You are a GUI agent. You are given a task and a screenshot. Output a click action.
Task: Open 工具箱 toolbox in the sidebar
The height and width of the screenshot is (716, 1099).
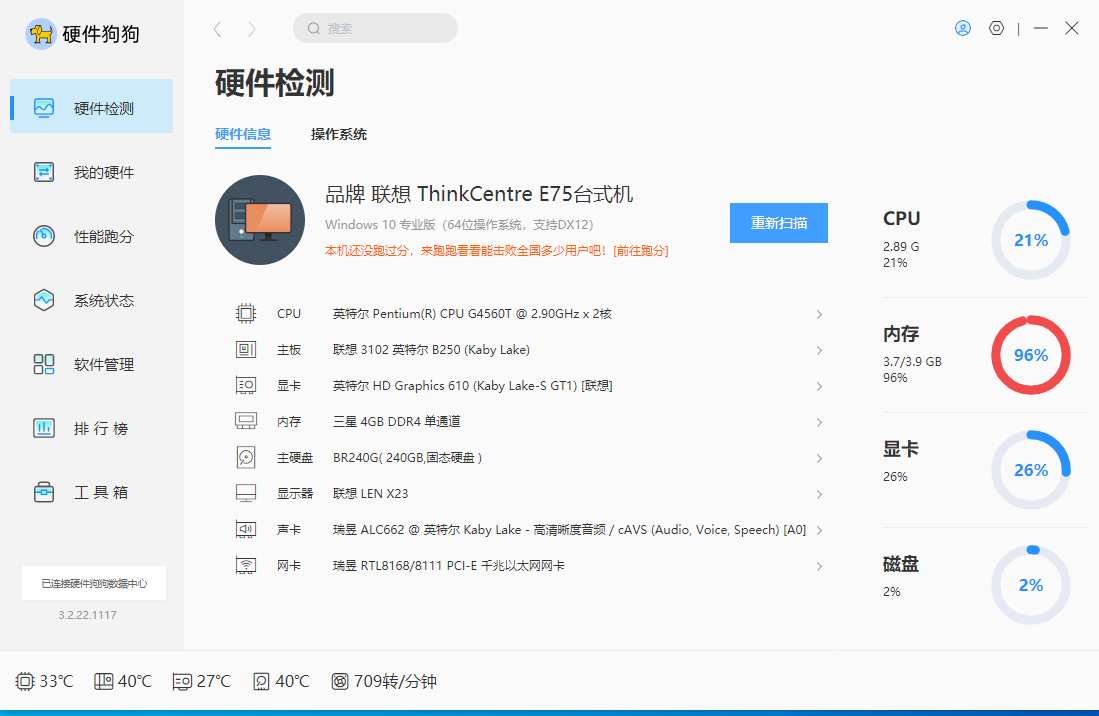(x=91, y=493)
